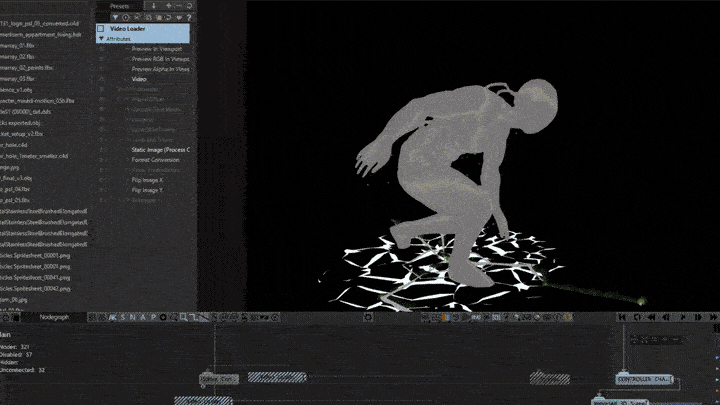Select the blue hatched disabled node in nodegraph

277,377
